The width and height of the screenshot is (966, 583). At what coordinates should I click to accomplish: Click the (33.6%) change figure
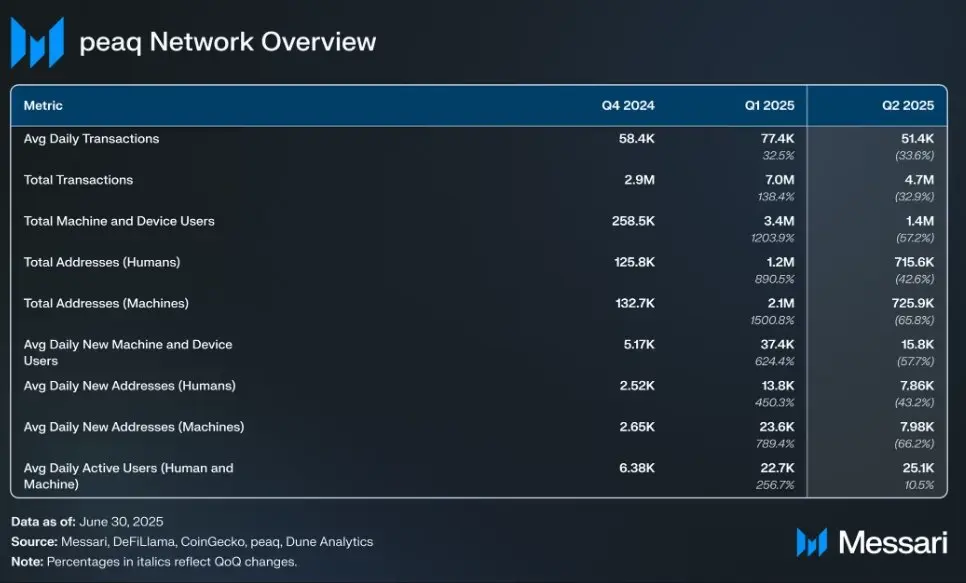[914, 155]
